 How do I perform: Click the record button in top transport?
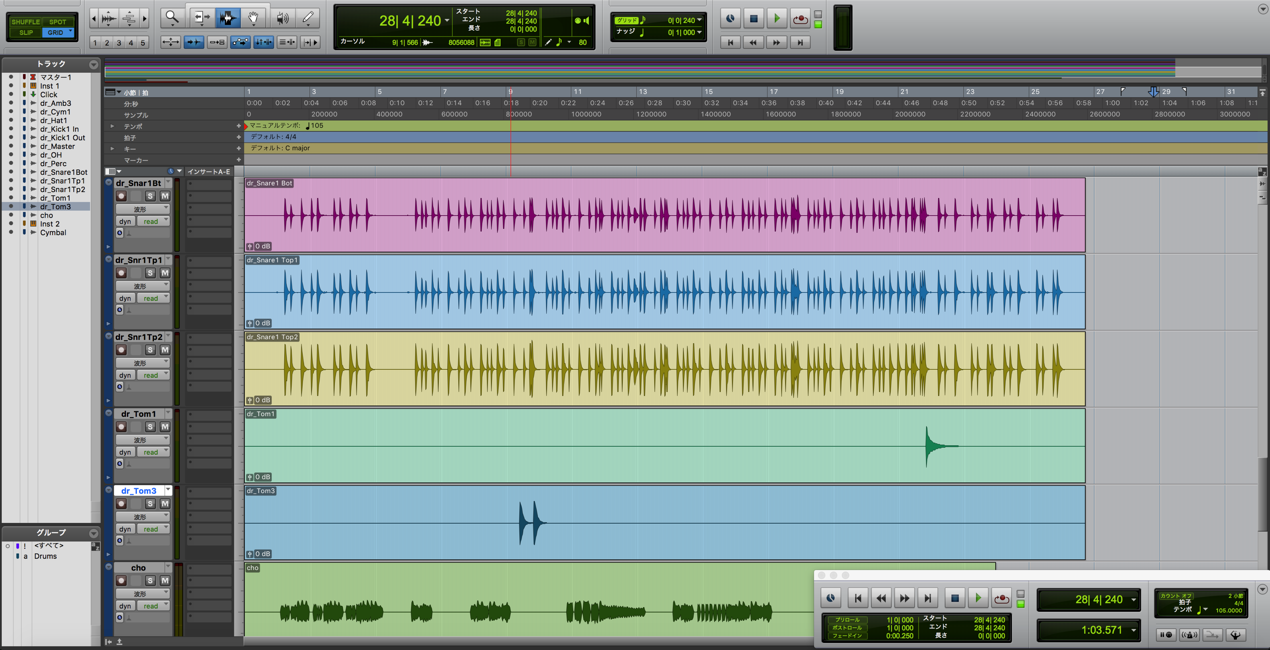pyautogui.click(x=799, y=18)
